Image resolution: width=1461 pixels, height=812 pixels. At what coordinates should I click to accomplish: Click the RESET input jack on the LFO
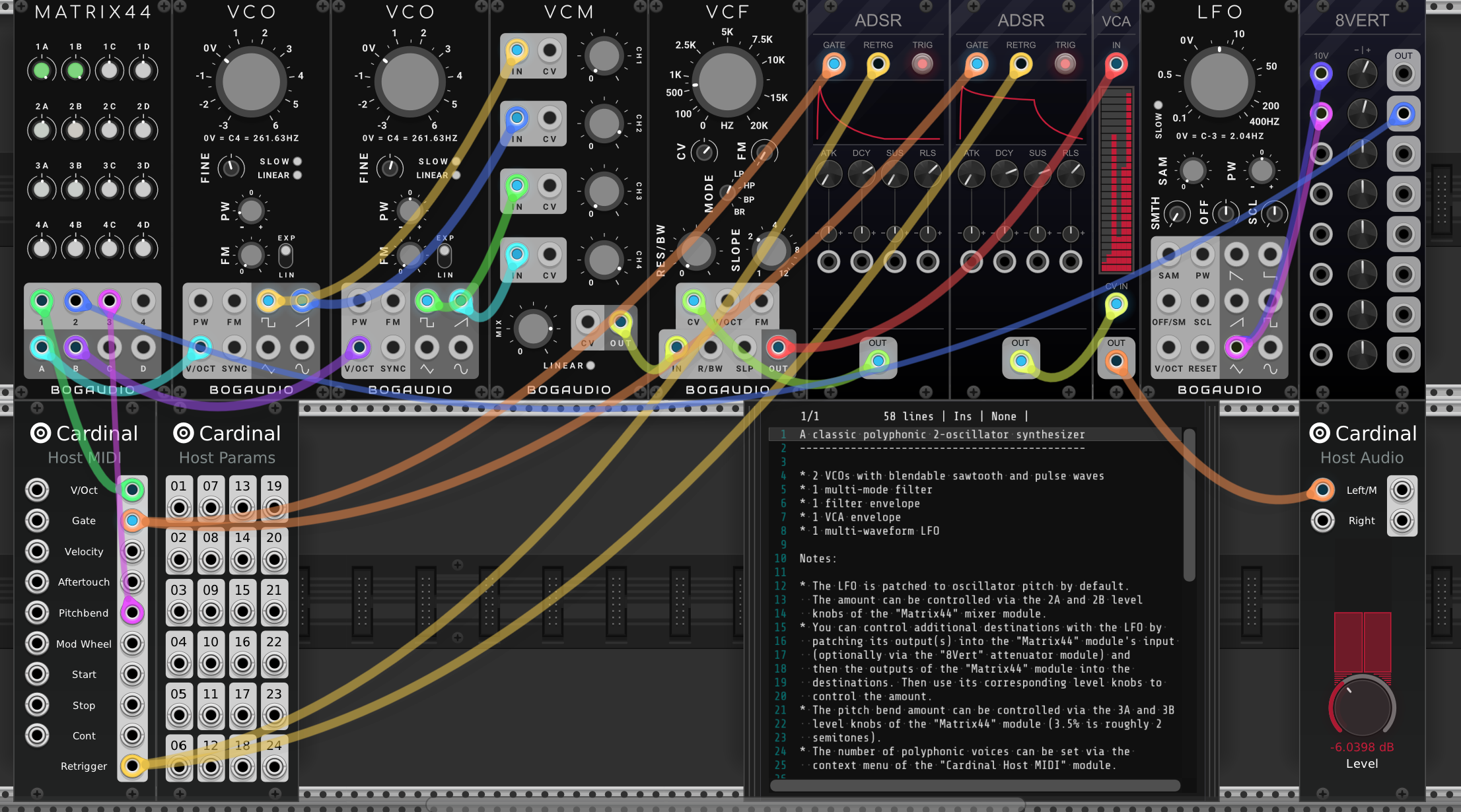click(x=1202, y=347)
